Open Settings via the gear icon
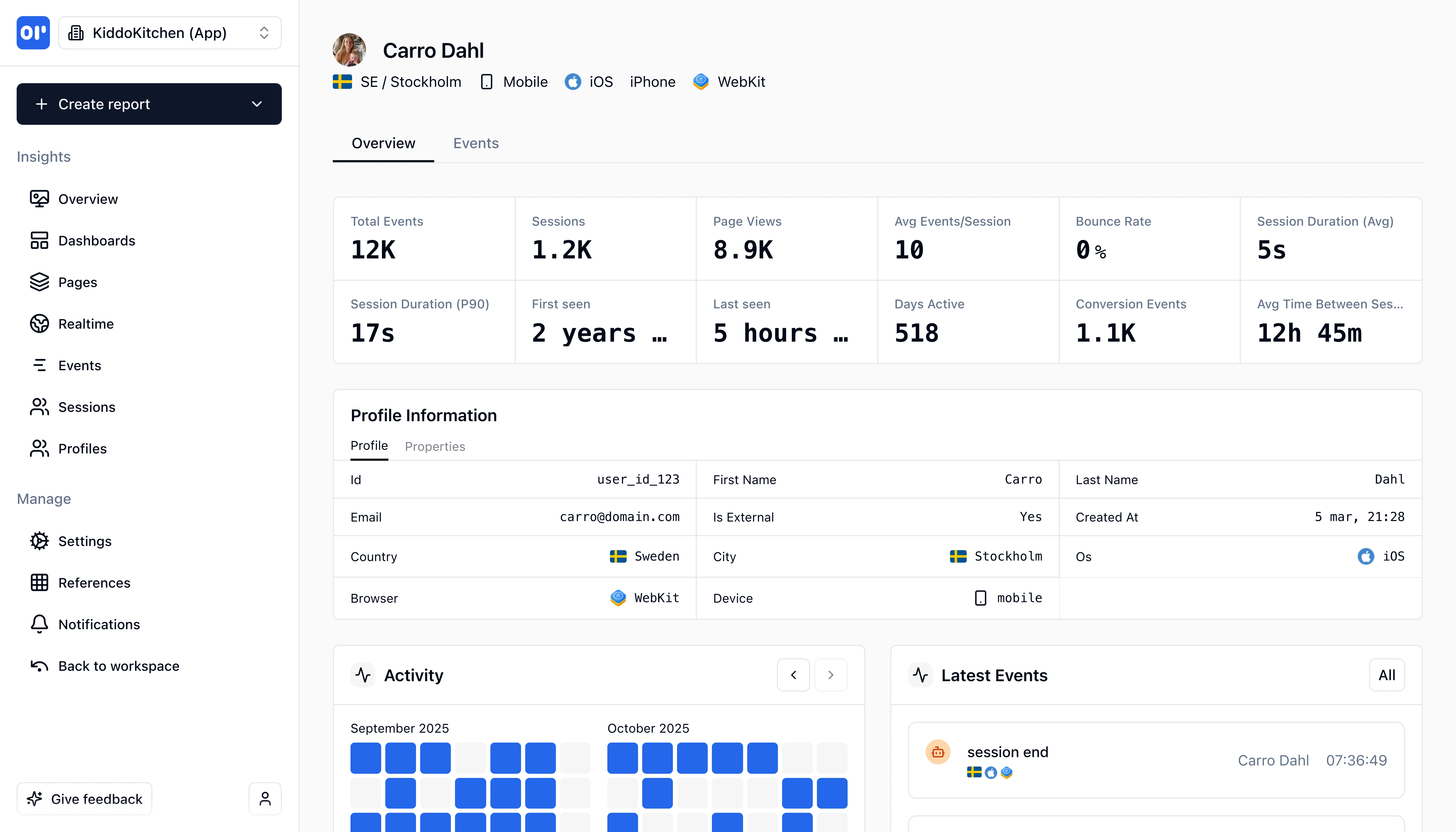 39,541
